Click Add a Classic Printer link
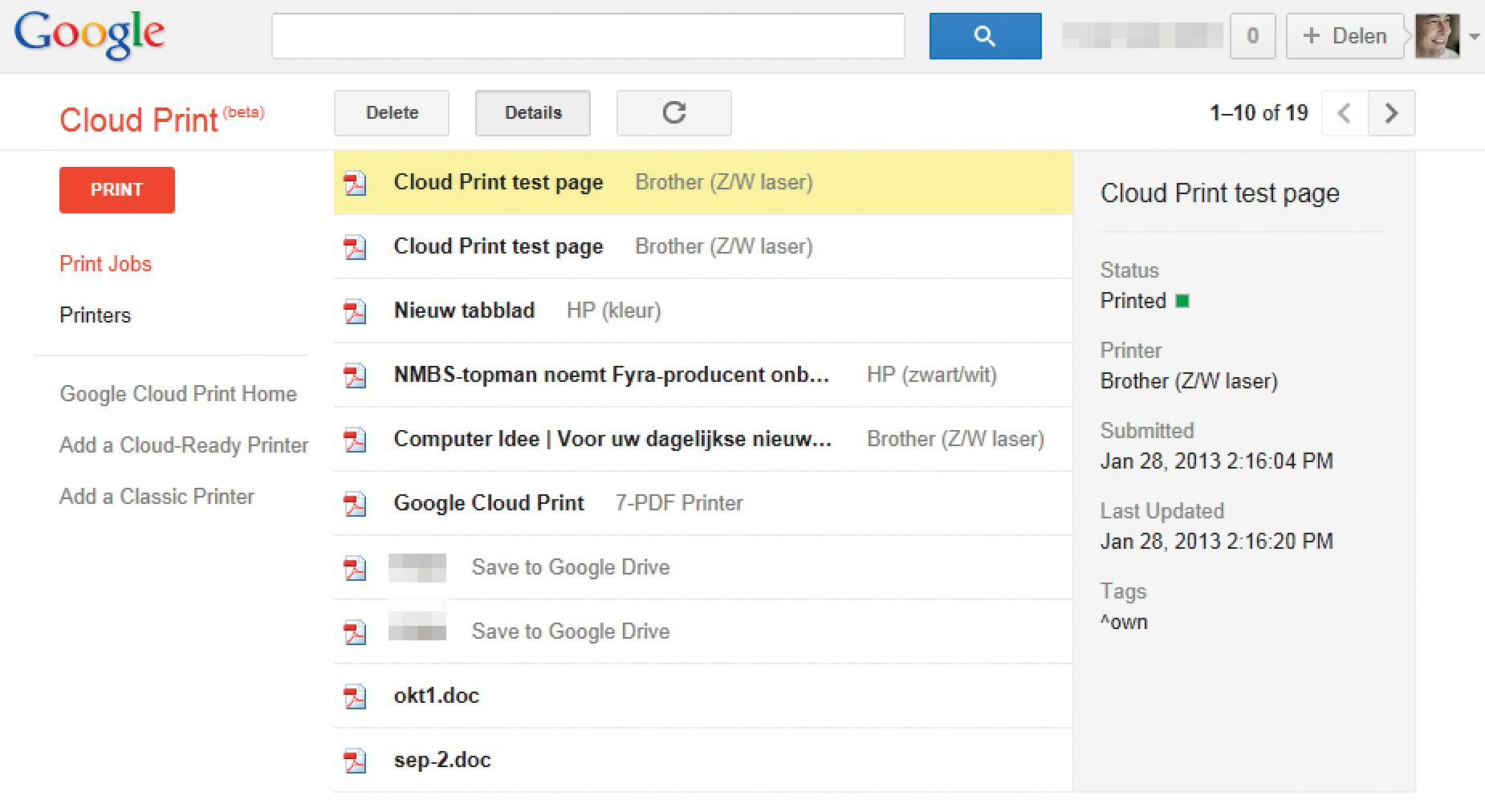The width and height of the screenshot is (1485, 812). (x=157, y=497)
